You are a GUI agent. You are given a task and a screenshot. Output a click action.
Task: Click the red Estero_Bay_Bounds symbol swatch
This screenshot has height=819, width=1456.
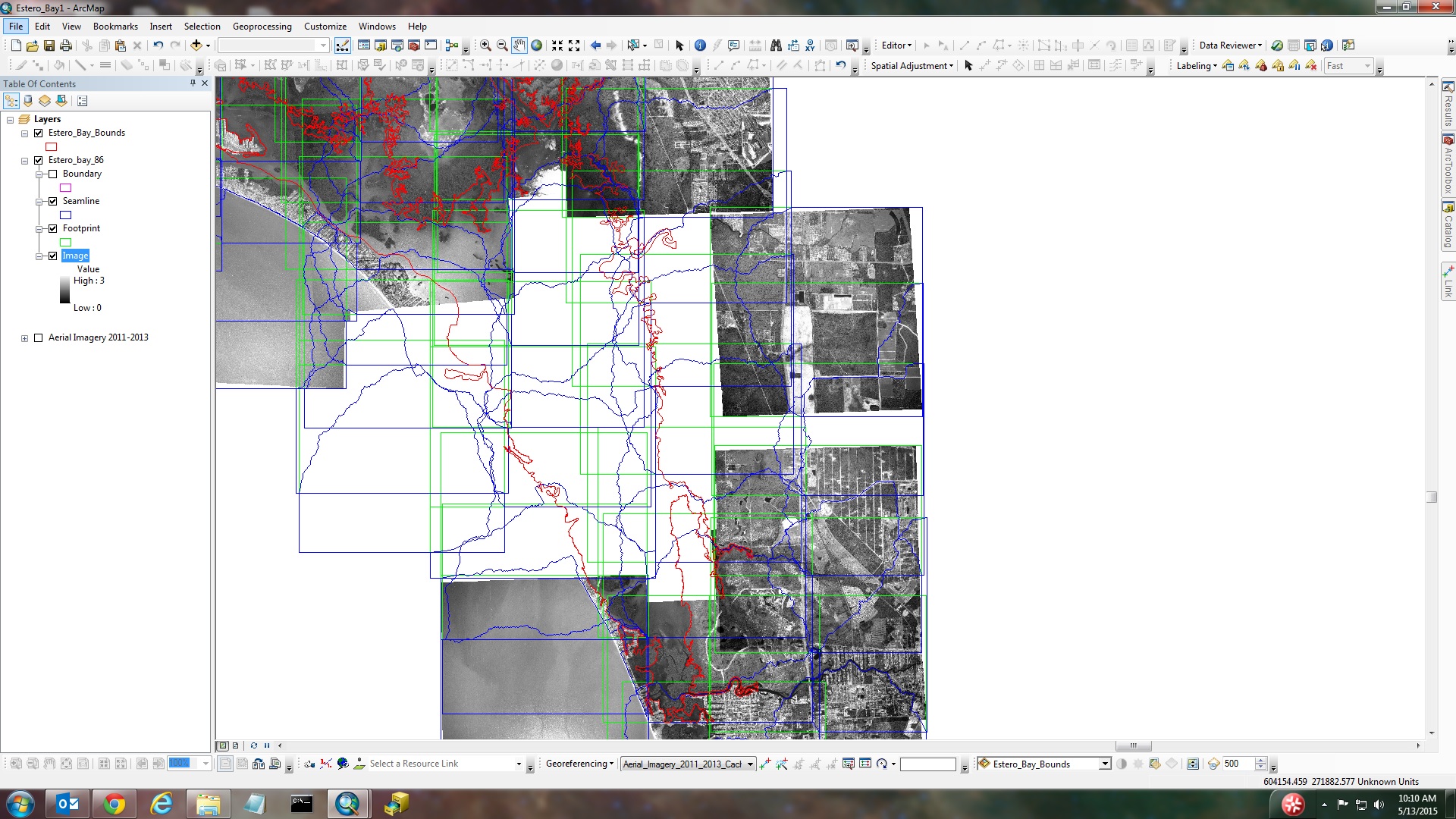(52, 146)
